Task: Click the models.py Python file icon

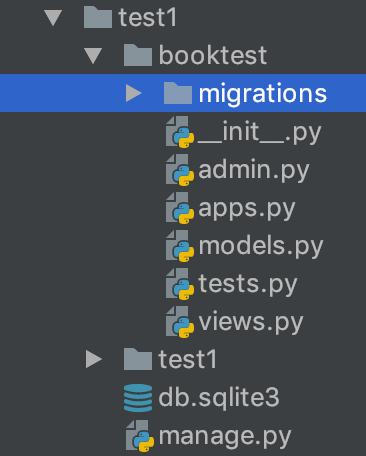Action: pos(180,246)
